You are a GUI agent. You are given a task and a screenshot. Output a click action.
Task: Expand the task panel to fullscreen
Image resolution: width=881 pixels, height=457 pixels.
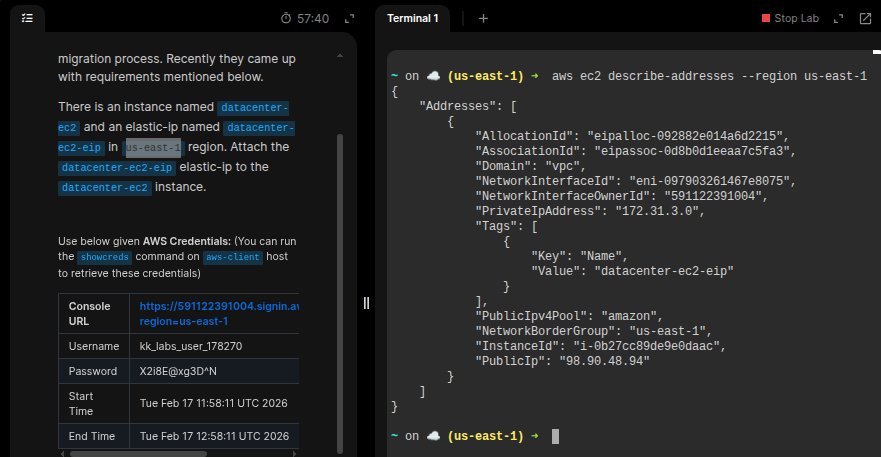coord(349,18)
